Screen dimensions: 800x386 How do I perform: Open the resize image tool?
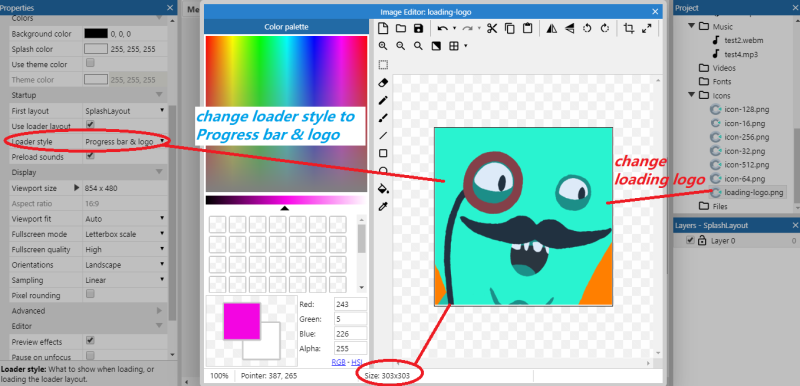point(647,29)
